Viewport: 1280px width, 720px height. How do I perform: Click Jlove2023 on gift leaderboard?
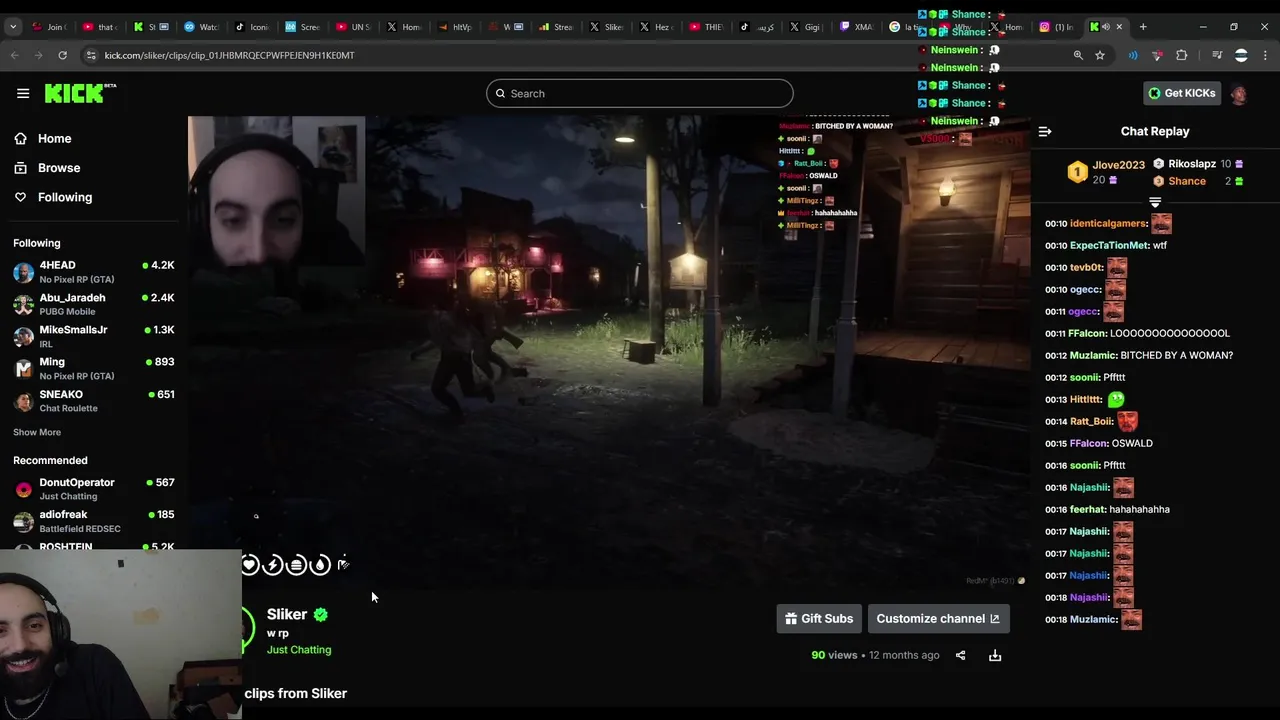pos(1118,165)
